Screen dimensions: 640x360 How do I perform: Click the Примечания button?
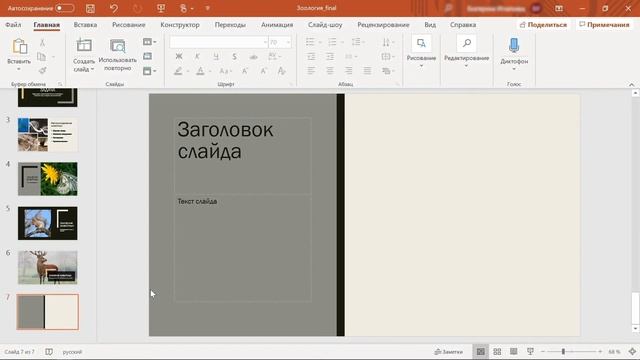604,25
